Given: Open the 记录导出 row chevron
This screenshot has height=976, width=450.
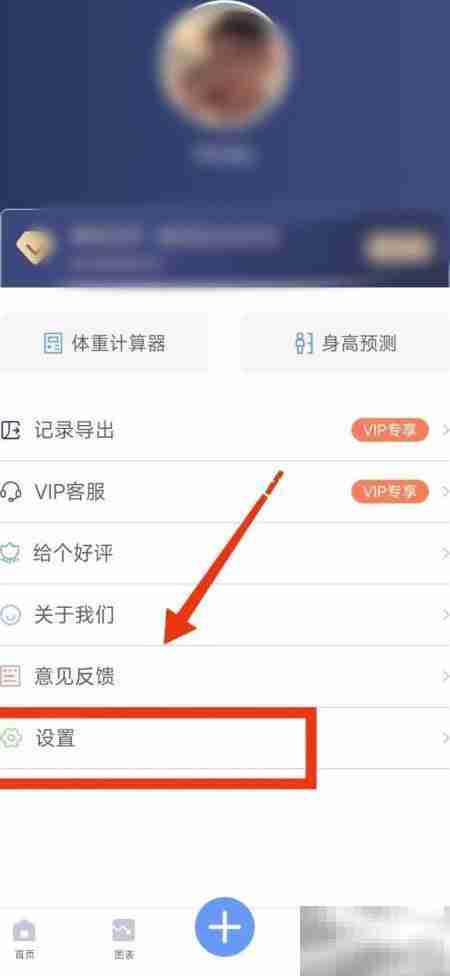Looking at the screenshot, I should coord(445,430).
